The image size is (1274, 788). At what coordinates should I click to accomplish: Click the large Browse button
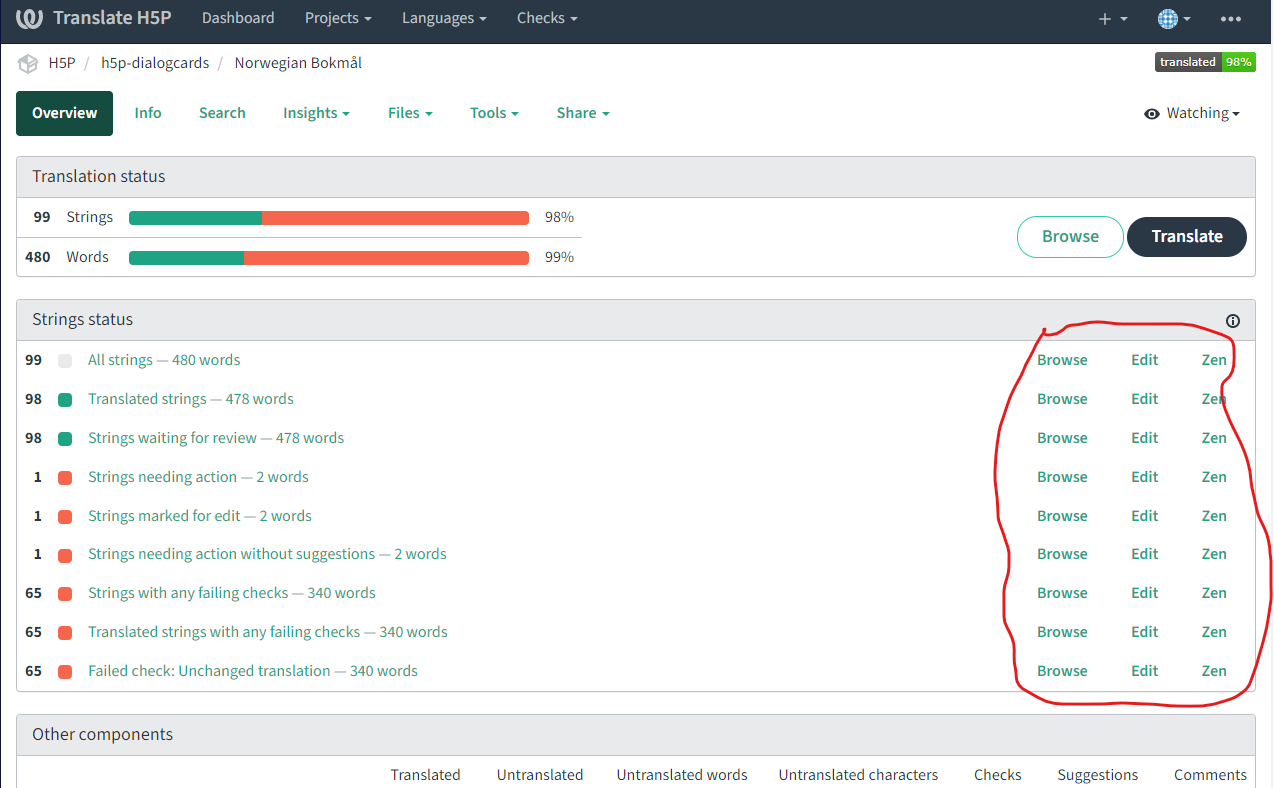pos(1070,237)
